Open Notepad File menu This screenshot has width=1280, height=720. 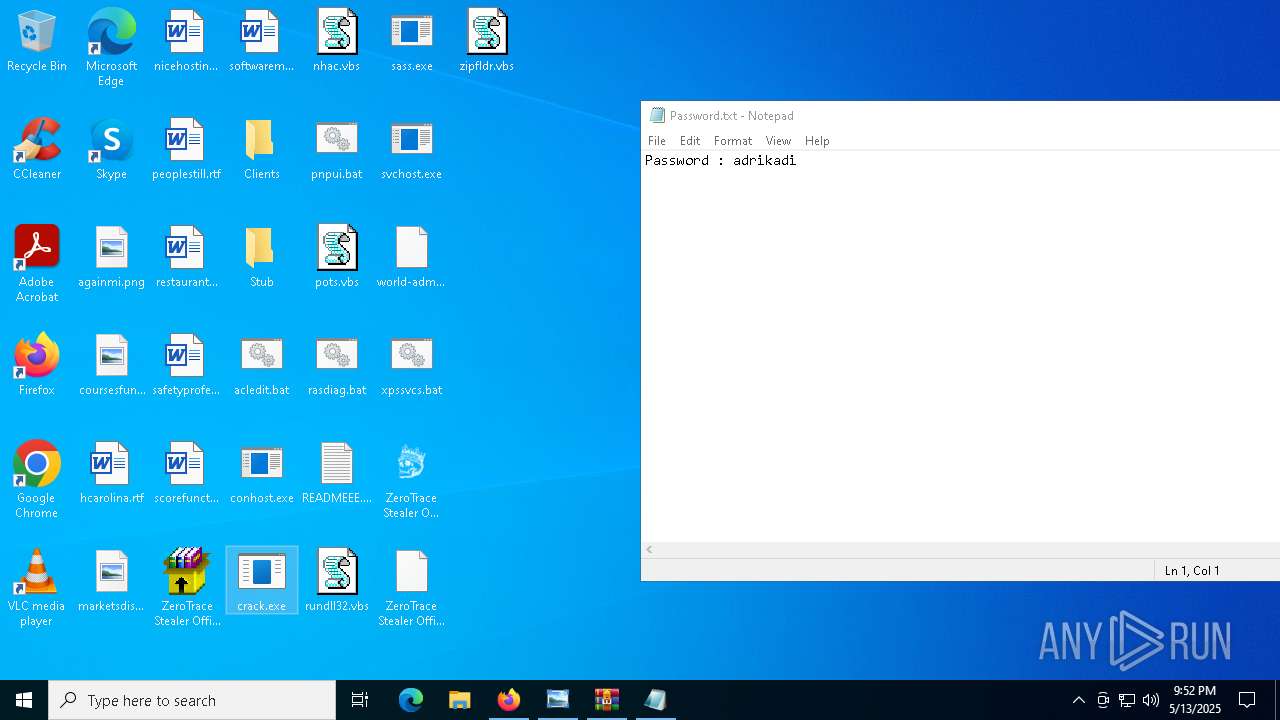(656, 141)
